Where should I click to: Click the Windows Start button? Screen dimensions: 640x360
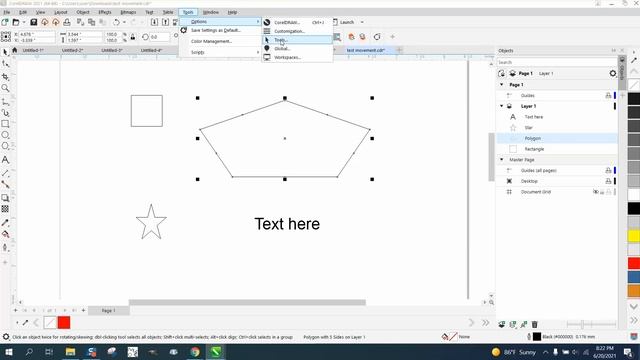tap(8, 352)
